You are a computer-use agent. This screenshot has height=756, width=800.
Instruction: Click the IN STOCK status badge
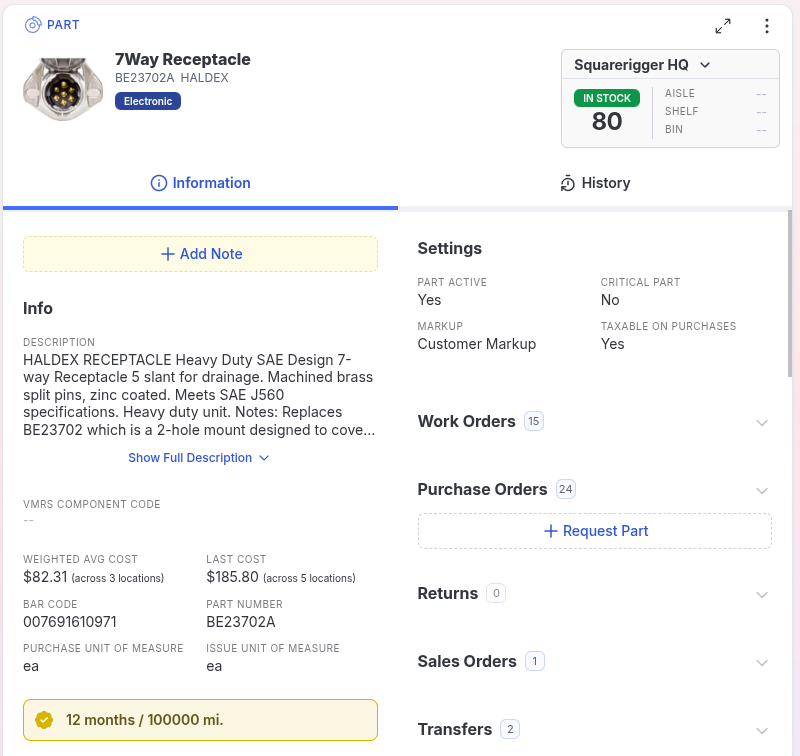click(607, 98)
